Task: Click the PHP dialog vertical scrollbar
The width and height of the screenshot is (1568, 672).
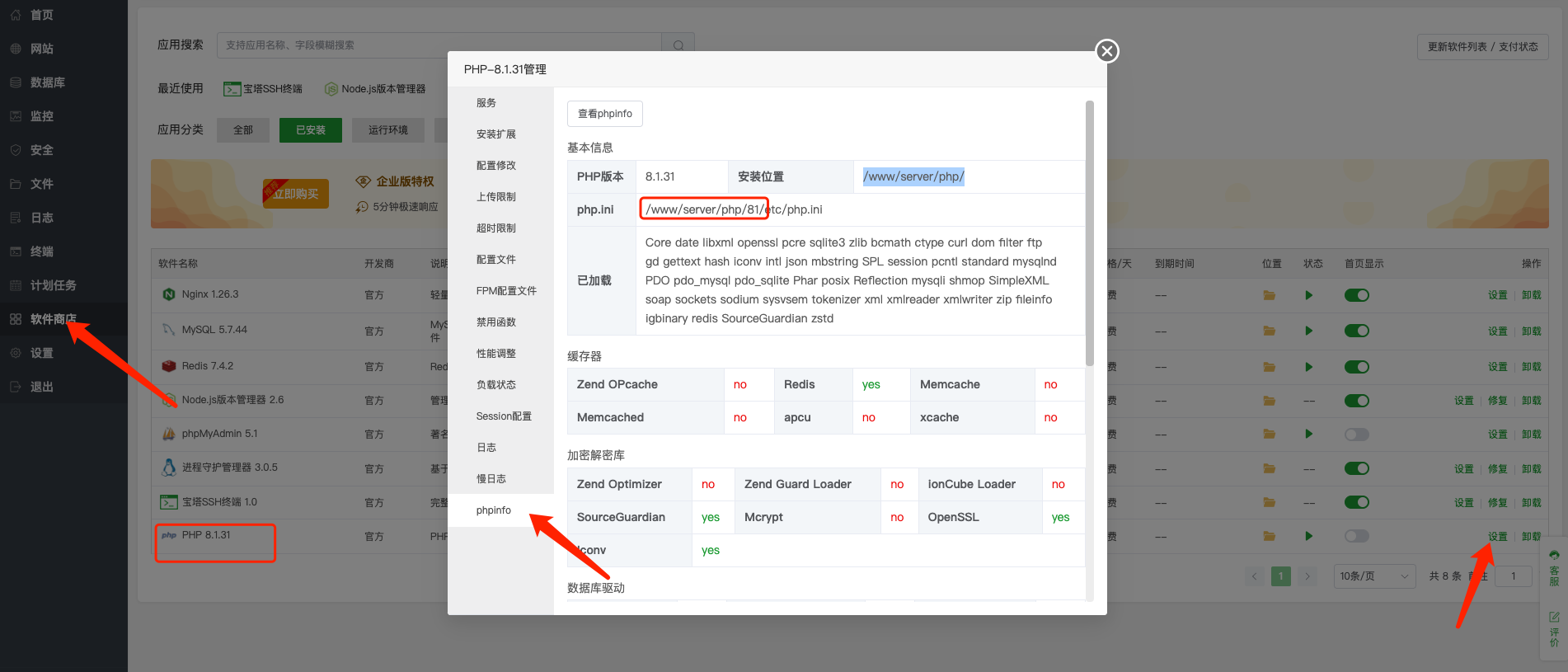Action: (x=1090, y=233)
